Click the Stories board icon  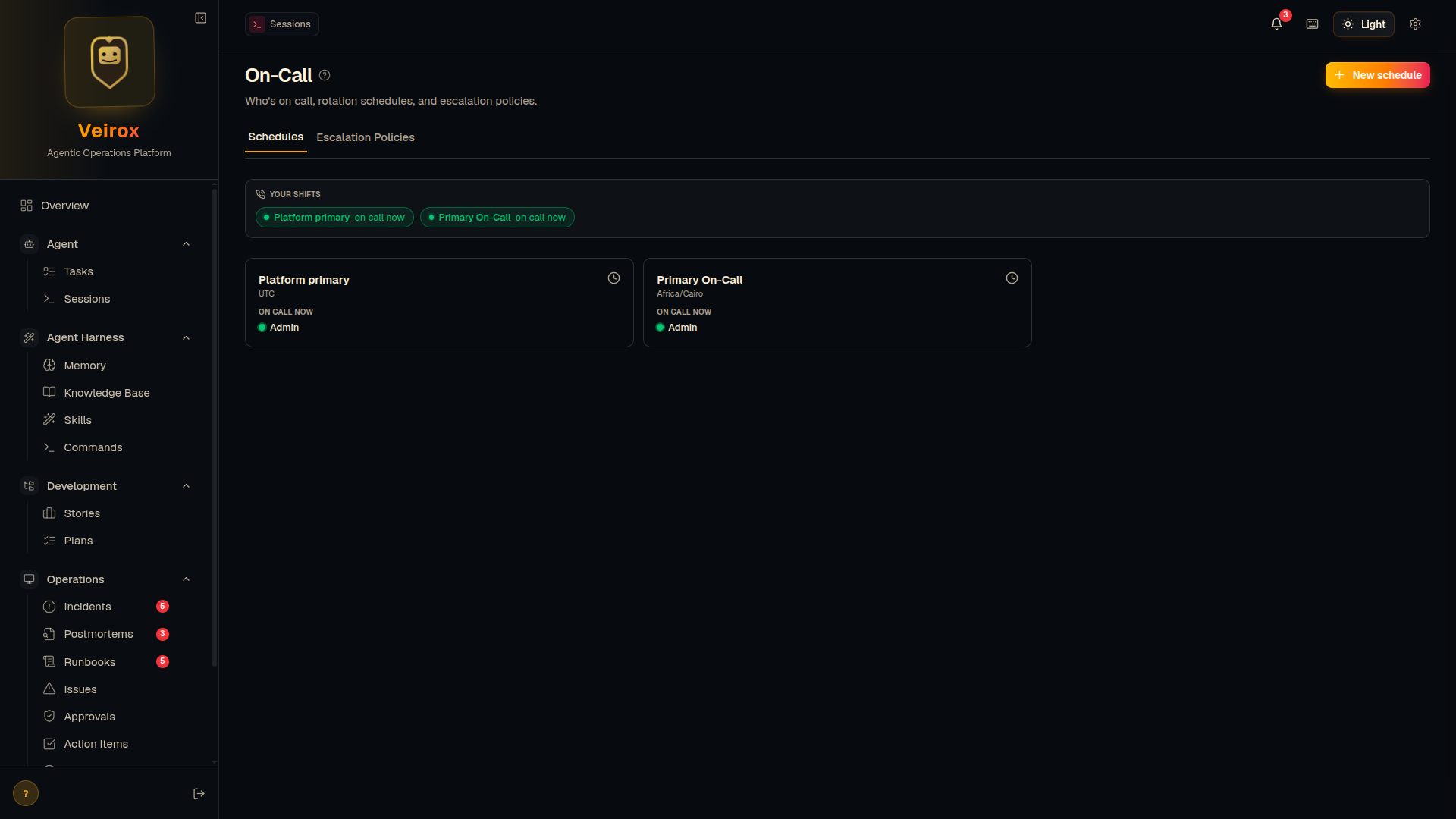49,513
